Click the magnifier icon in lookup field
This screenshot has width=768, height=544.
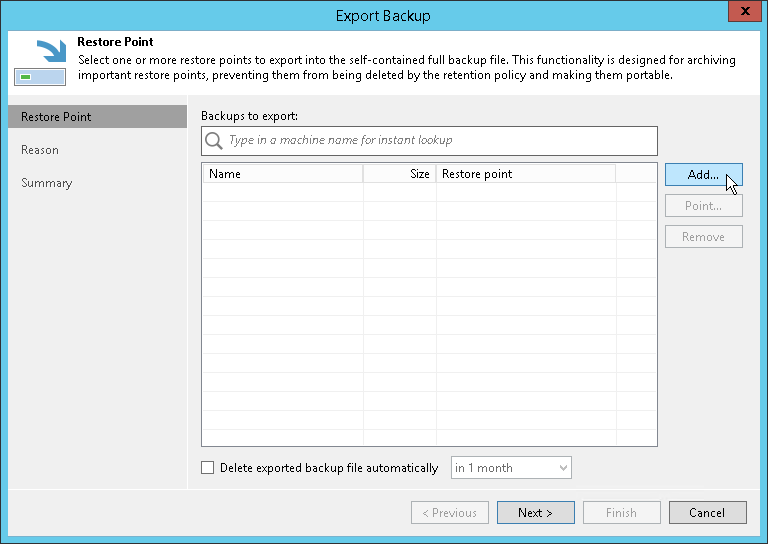click(213, 141)
